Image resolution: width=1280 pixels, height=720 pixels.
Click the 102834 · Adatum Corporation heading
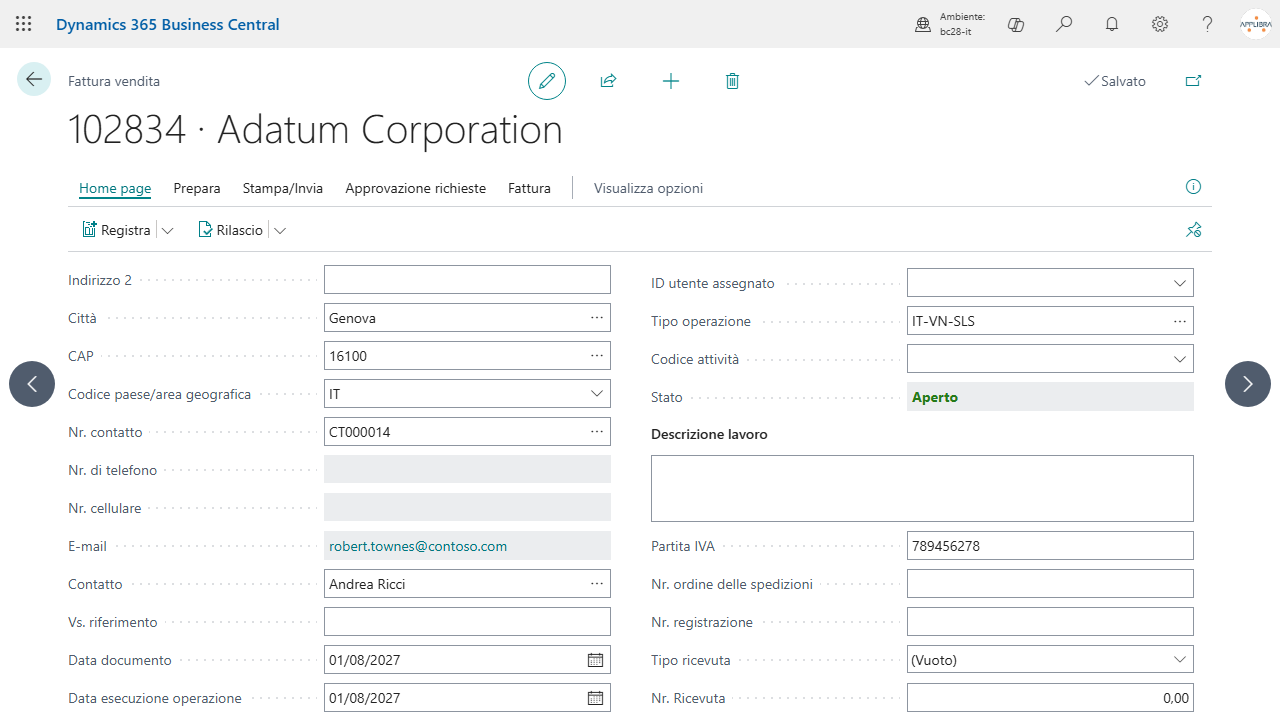click(315, 130)
